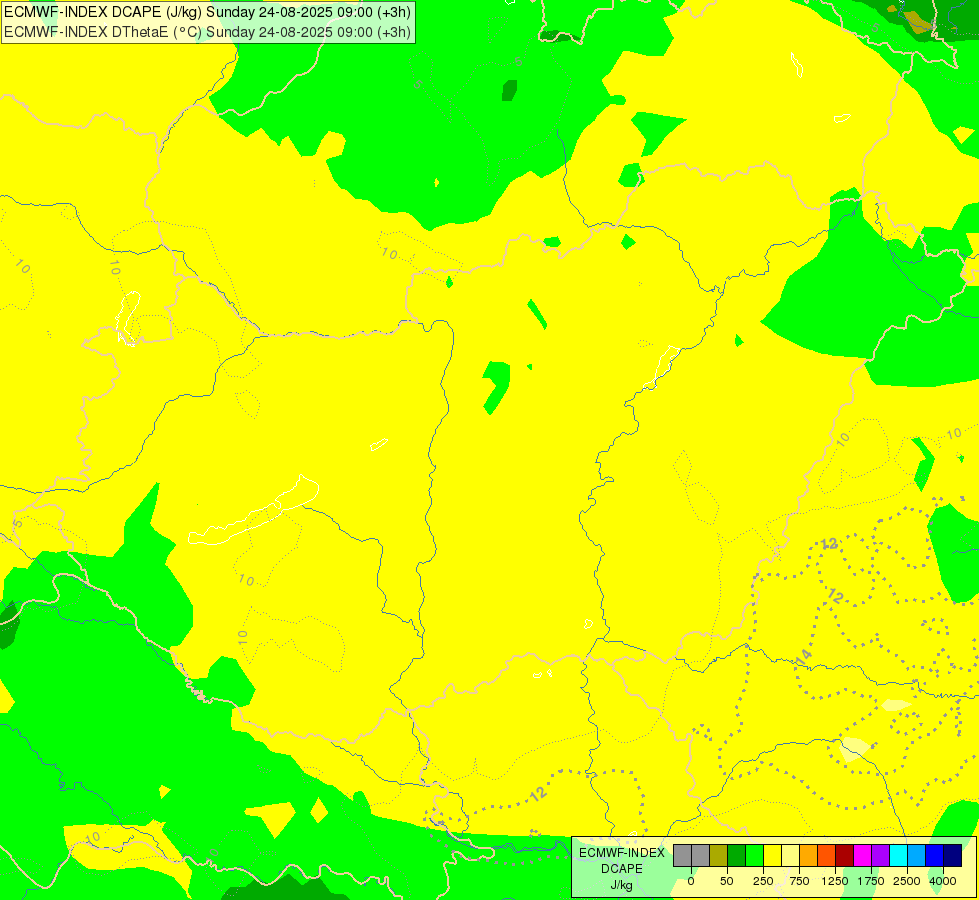Select the saturated yellow legend swatch
The height and width of the screenshot is (900, 979).
click(x=772, y=856)
